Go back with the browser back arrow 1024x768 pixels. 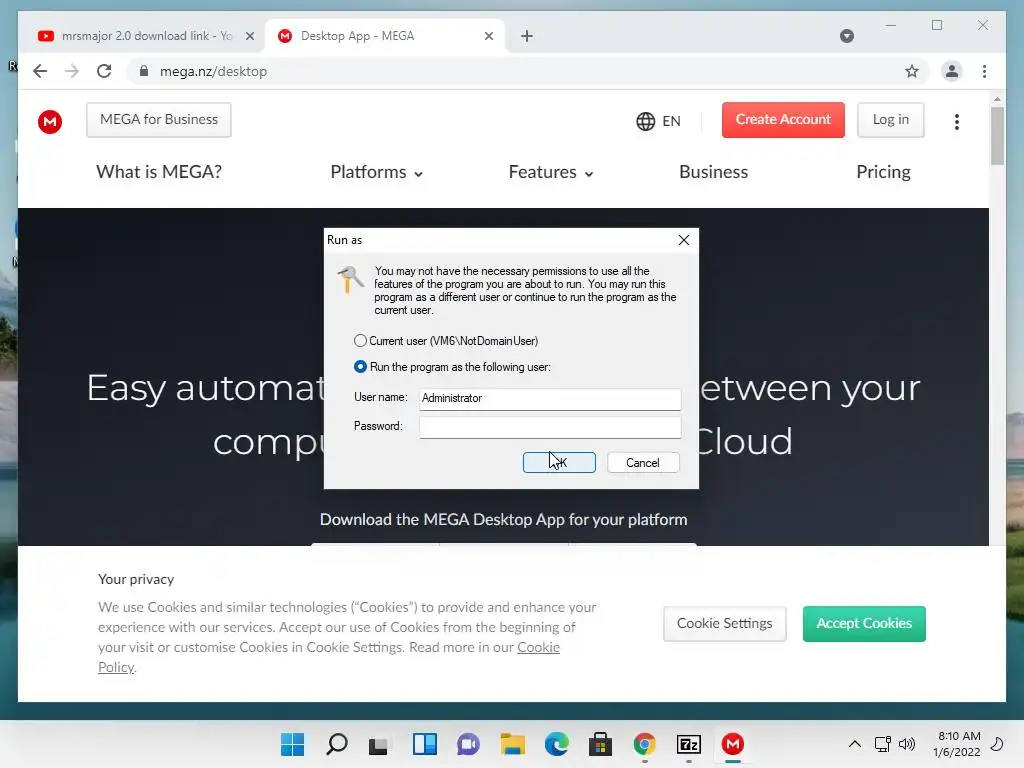[40, 71]
